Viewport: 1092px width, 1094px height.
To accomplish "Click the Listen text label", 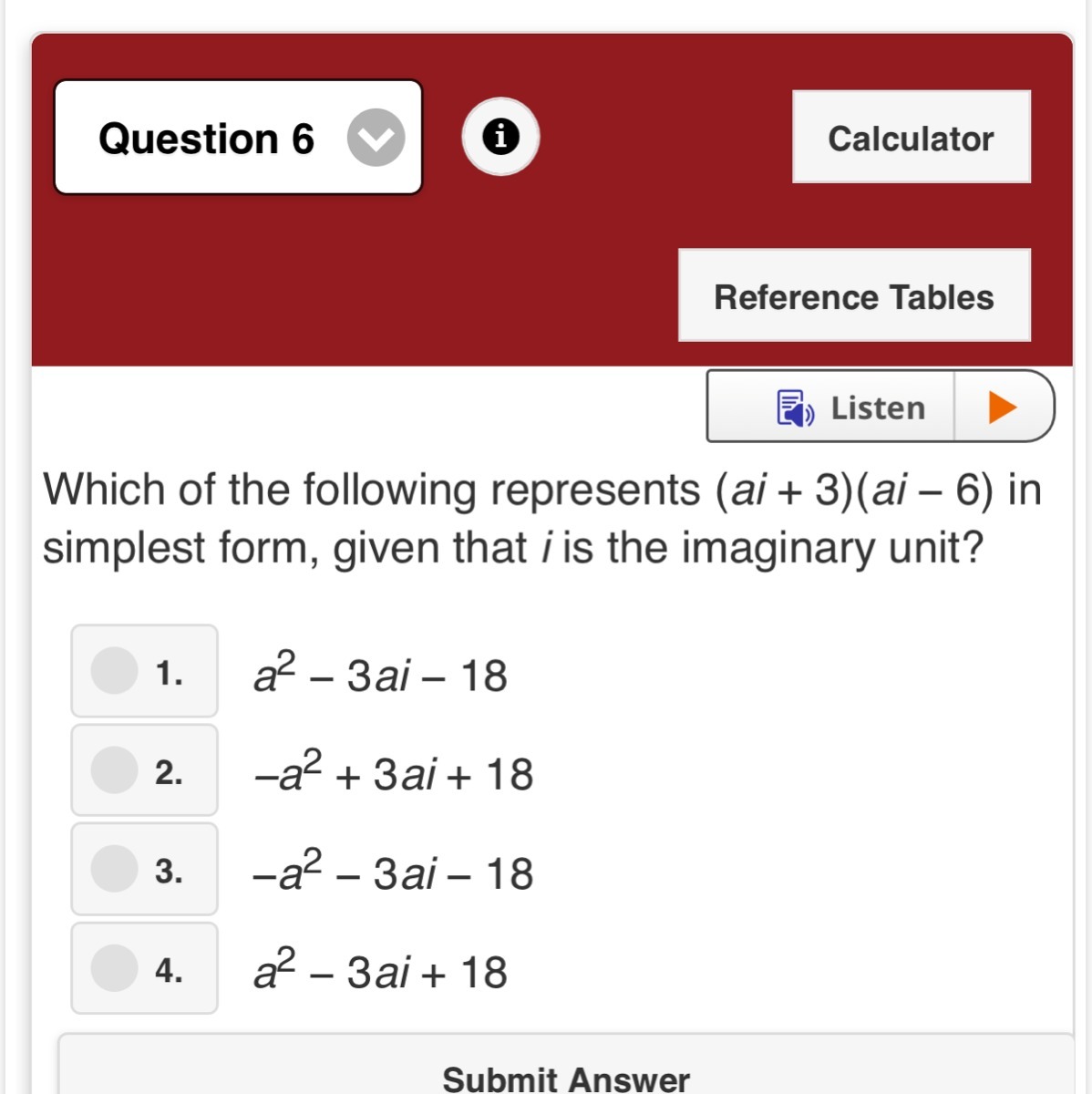I will (x=878, y=408).
